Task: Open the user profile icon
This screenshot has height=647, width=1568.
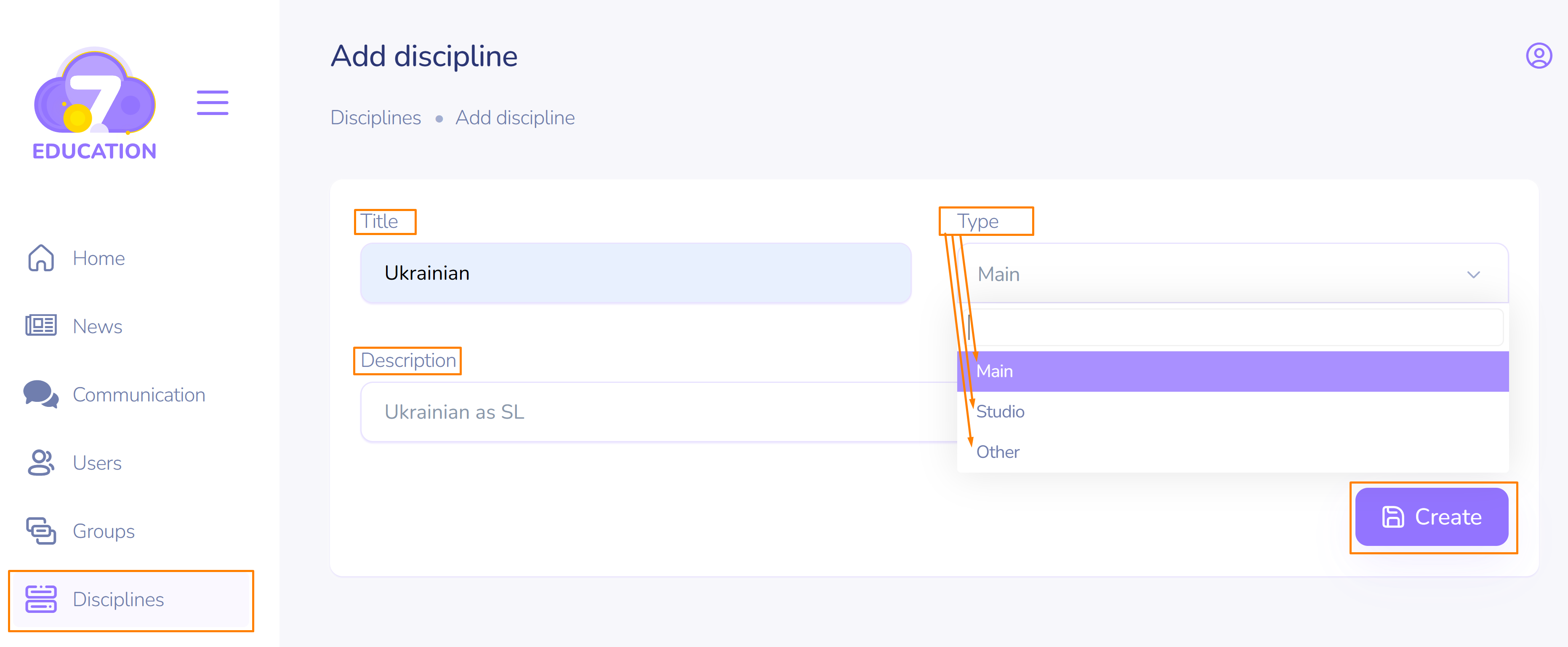Action: coord(1538,56)
